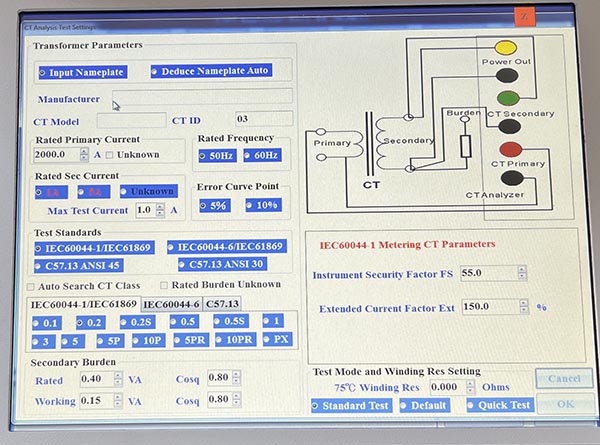Select accuracy class 5P
600x445 pixels.
point(110,341)
